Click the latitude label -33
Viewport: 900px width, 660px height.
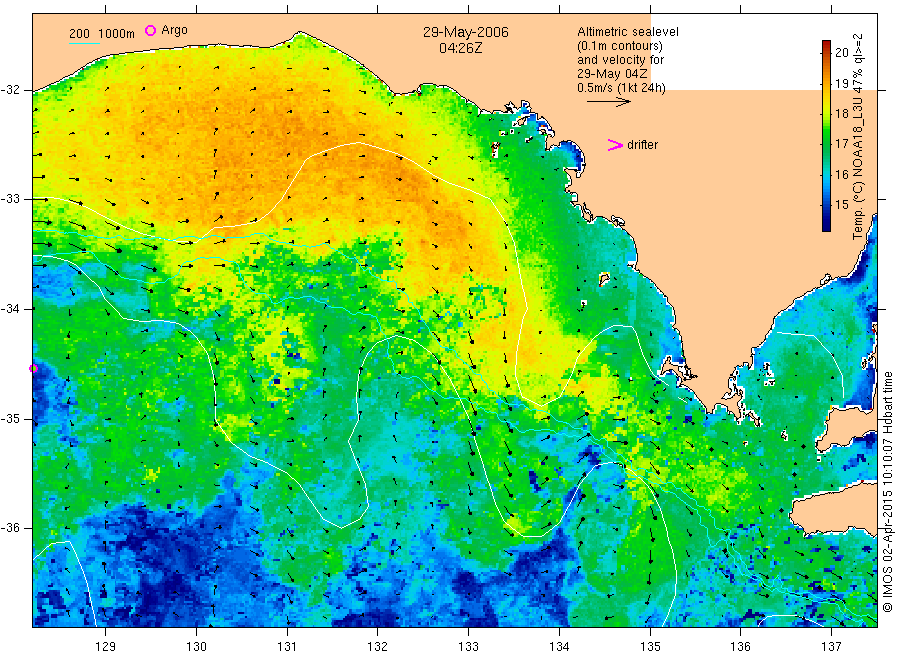(10, 199)
